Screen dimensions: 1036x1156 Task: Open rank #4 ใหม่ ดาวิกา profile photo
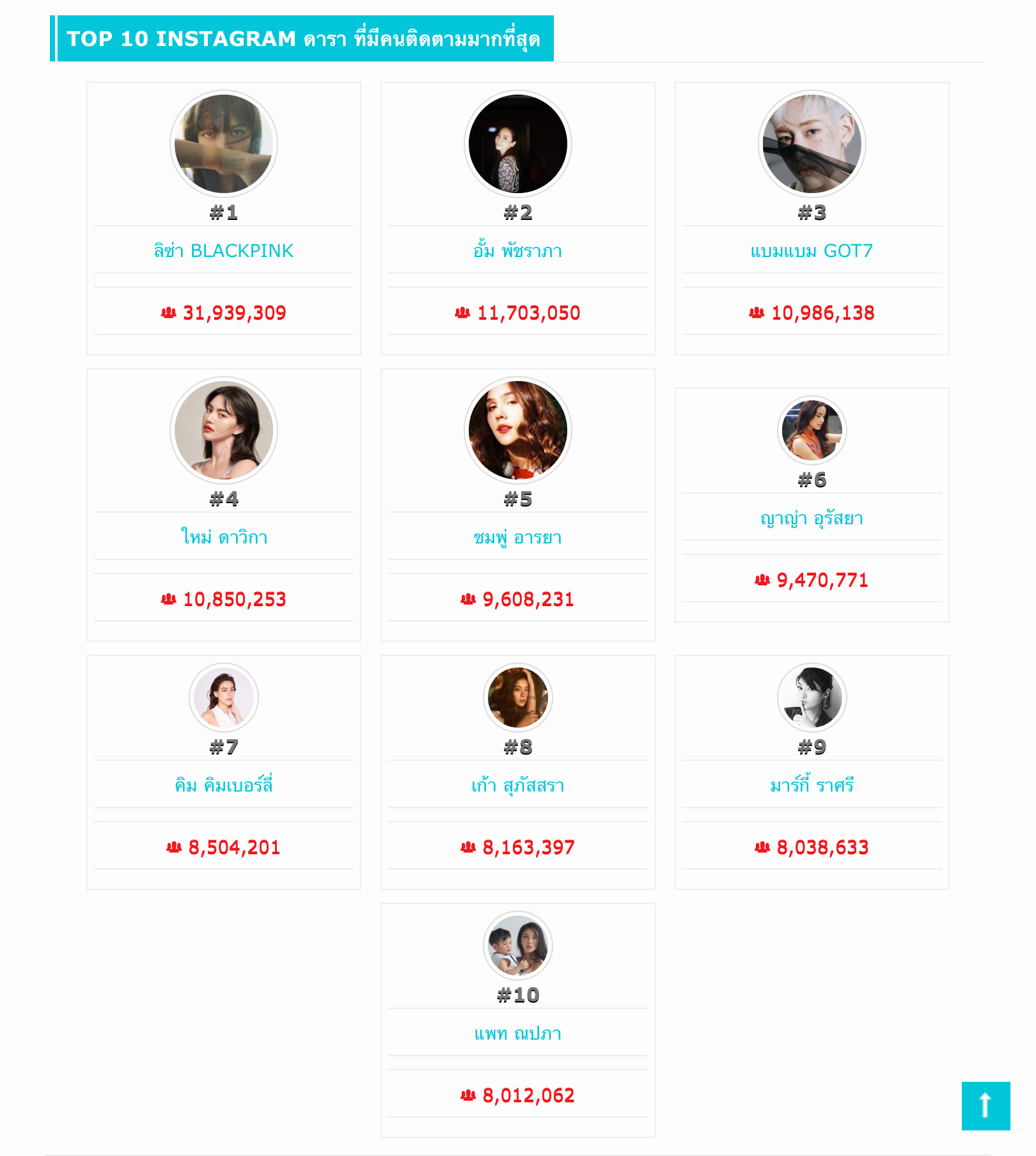click(x=224, y=430)
